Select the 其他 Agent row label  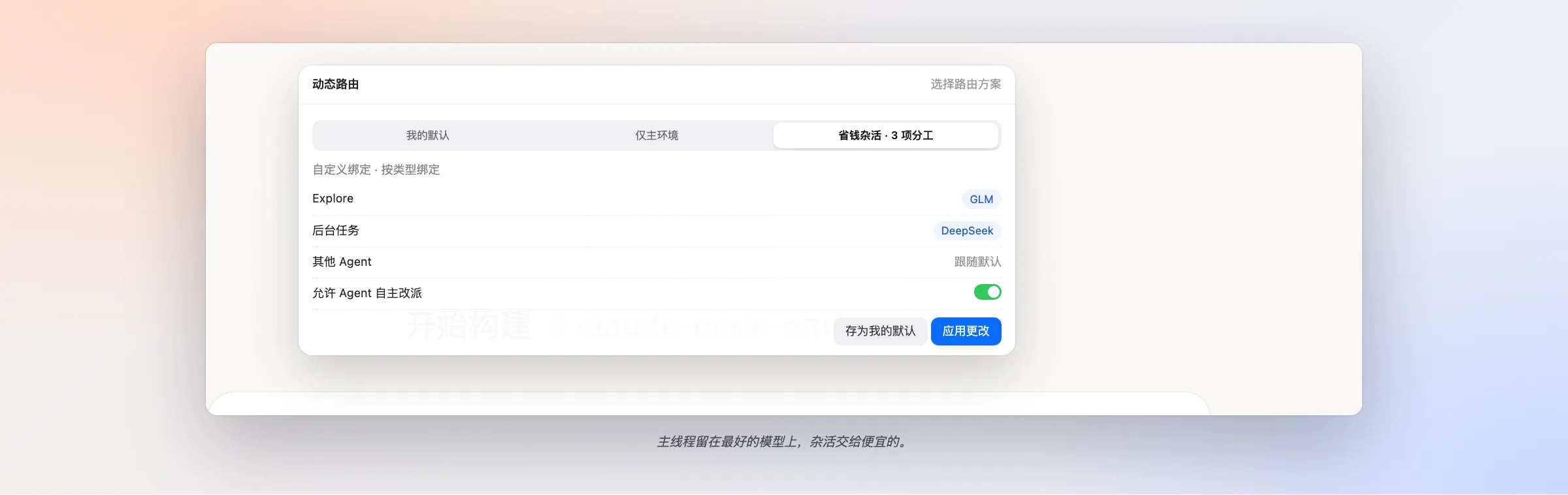[342, 262]
